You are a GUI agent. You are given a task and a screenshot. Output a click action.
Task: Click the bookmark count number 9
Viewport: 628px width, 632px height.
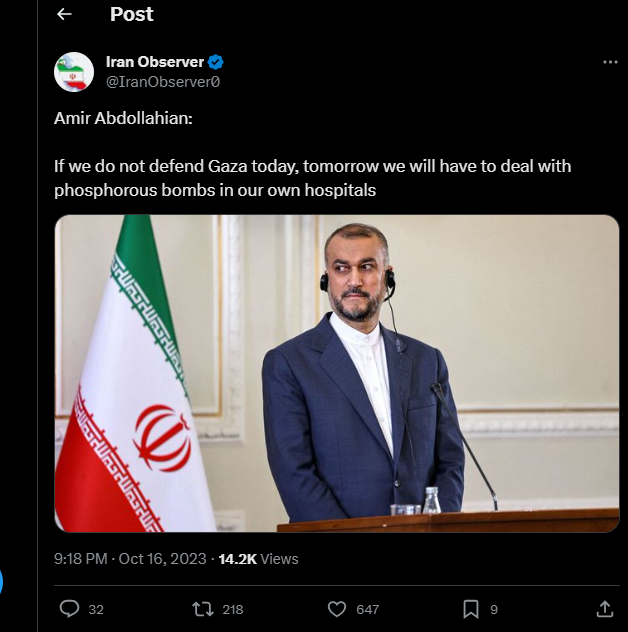point(494,609)
